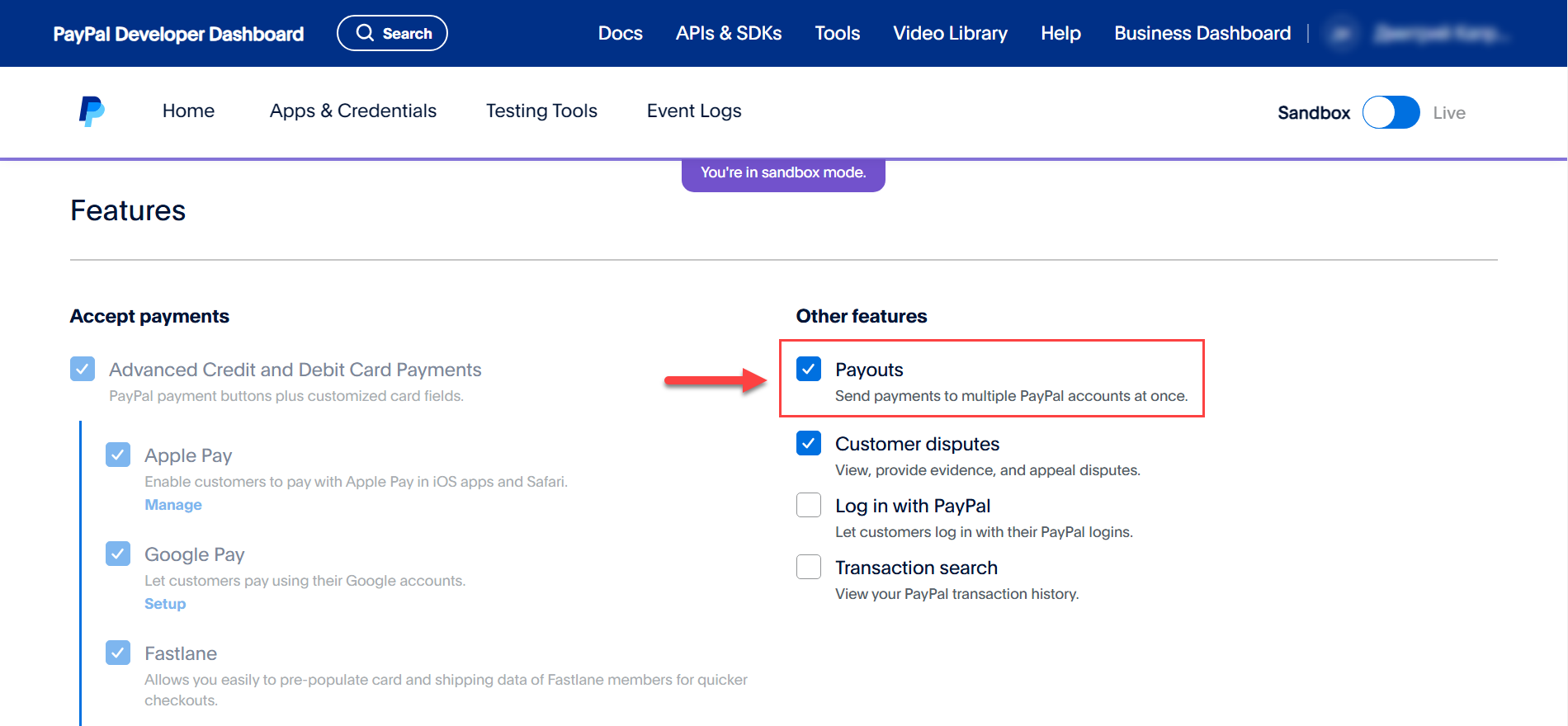Switch to Testing Tools tab
This screenshot has width=1568, height=726.
coord(541,111)
